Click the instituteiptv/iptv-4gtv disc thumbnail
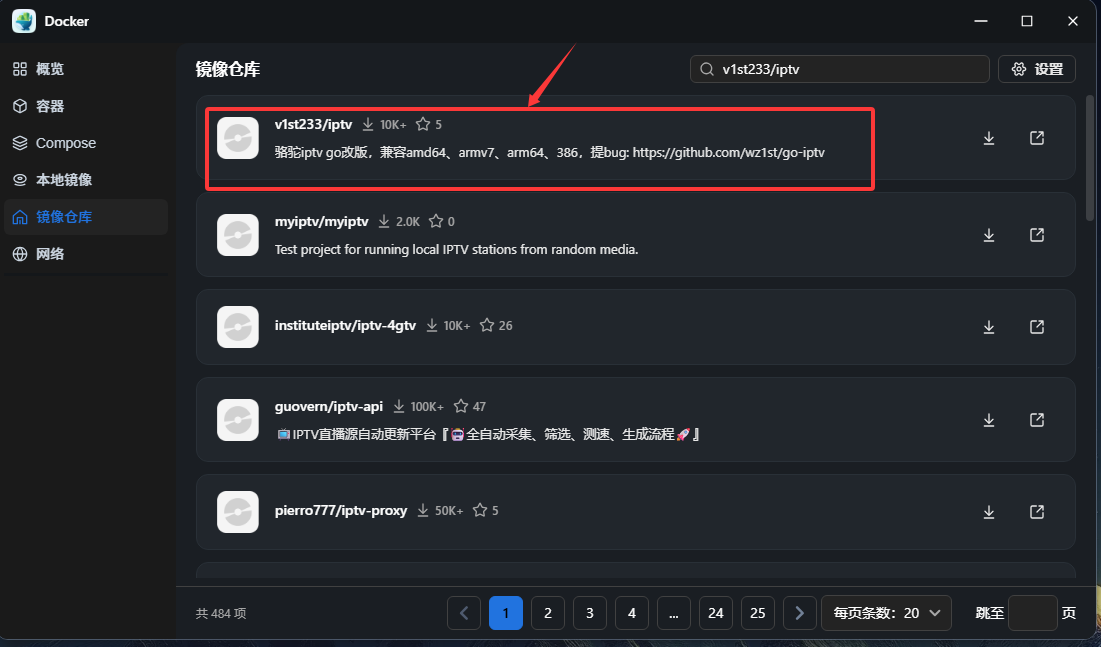 click(x=238, y=327)
